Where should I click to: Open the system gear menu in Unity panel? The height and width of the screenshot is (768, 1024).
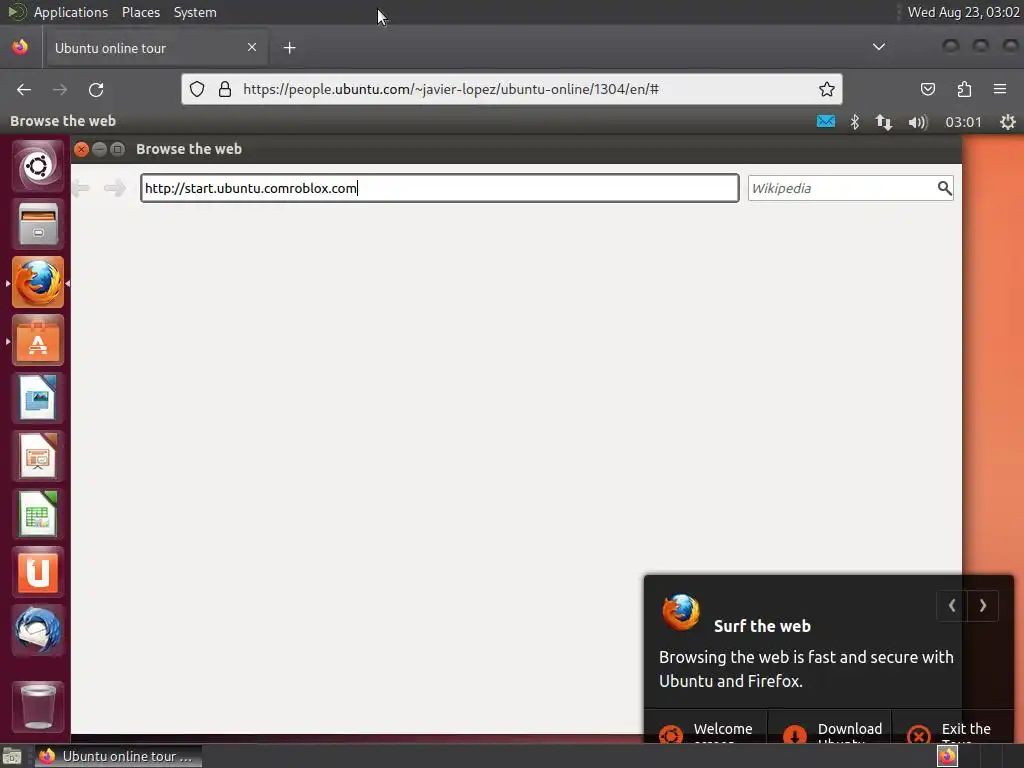pos(1008,121)
